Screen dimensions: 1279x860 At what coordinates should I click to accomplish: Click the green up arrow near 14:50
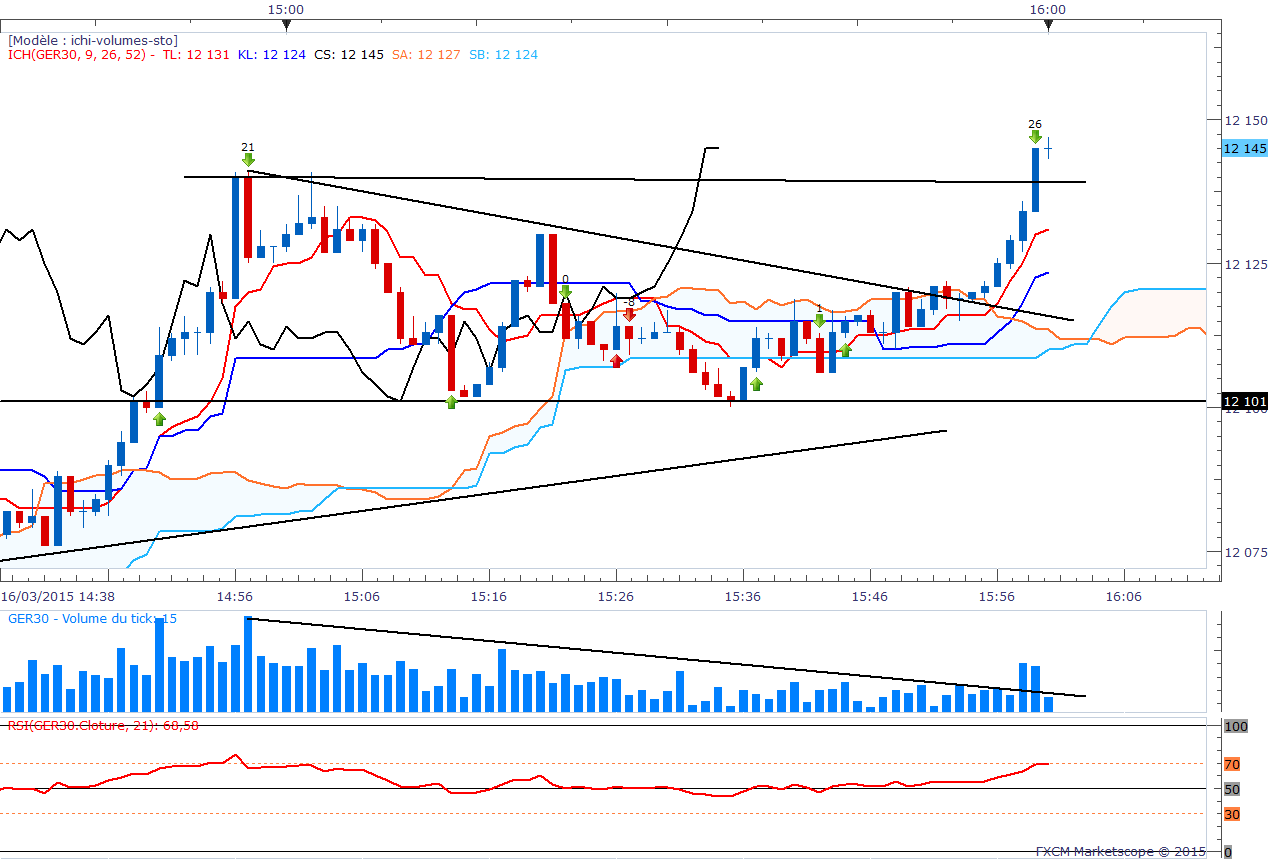159,419
